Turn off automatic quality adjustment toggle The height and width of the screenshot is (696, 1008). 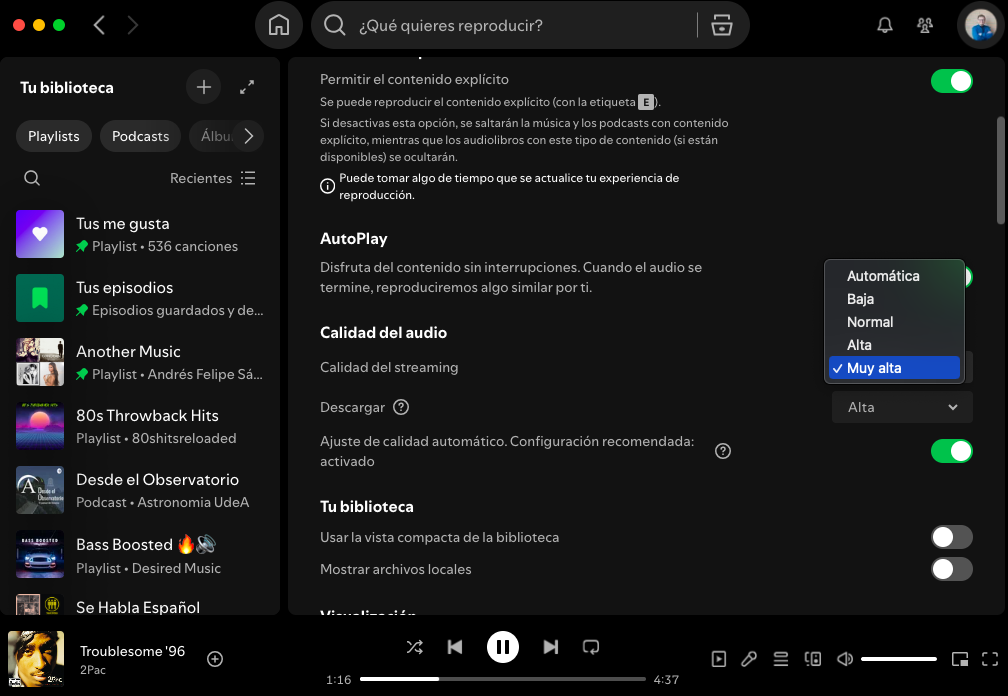pyautogui.click(x=951, y=451)
